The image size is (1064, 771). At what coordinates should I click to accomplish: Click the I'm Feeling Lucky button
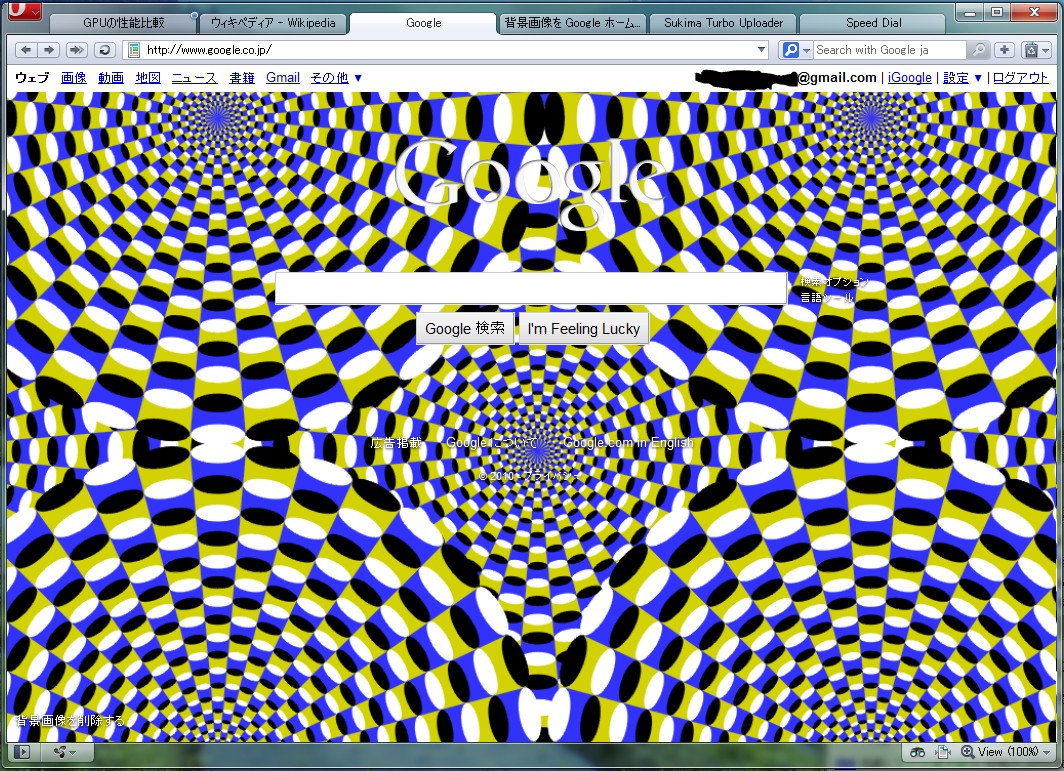(584, 328)
